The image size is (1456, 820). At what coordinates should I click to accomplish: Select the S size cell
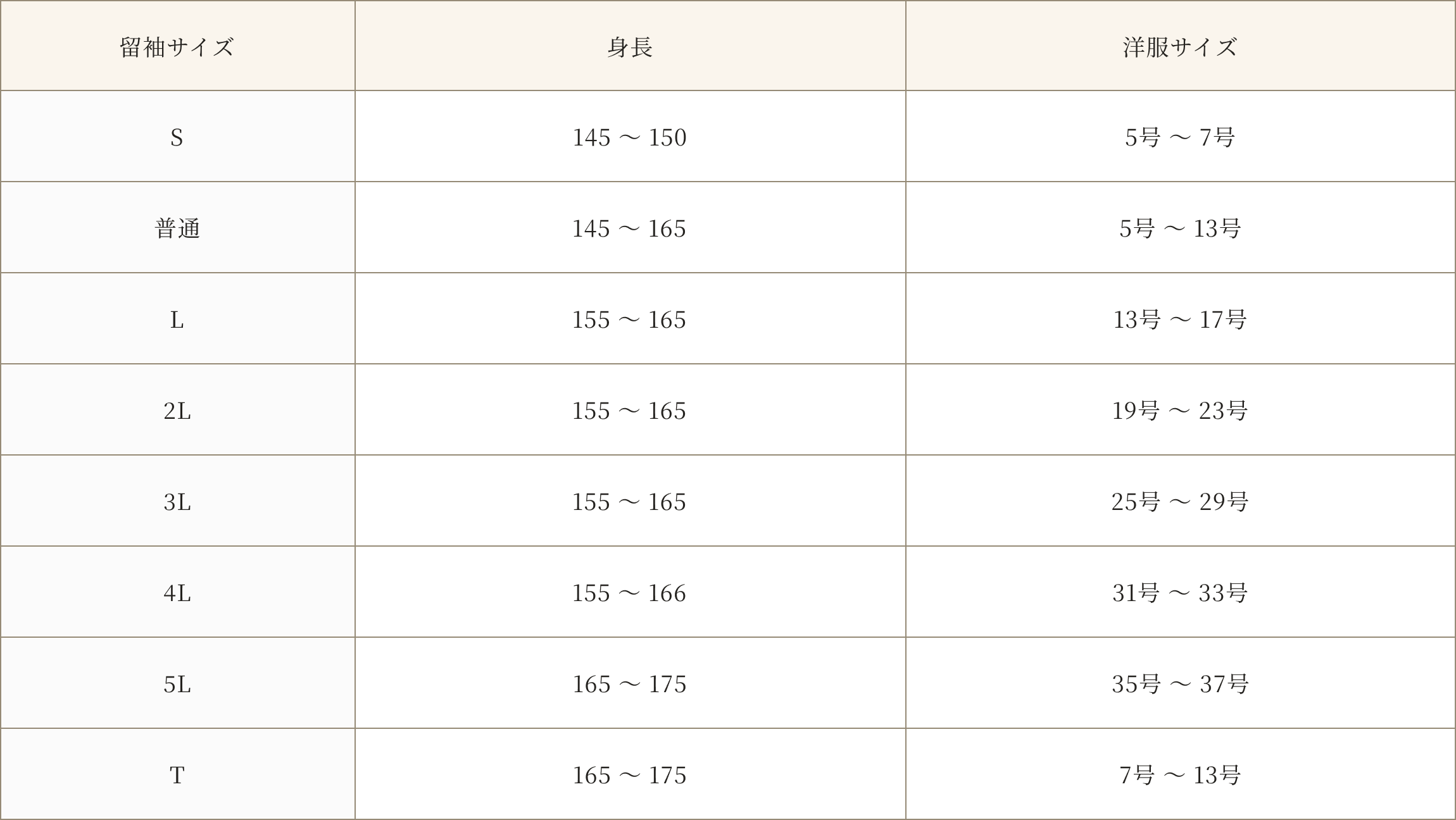pyautogui.click(x=178, y=137)
